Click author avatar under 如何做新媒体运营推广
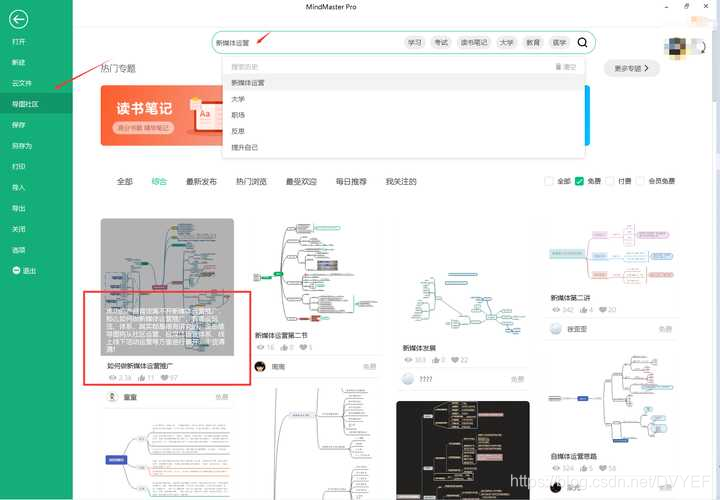The width and height of the screenshot is (720, 500). (x=112, y=397)
